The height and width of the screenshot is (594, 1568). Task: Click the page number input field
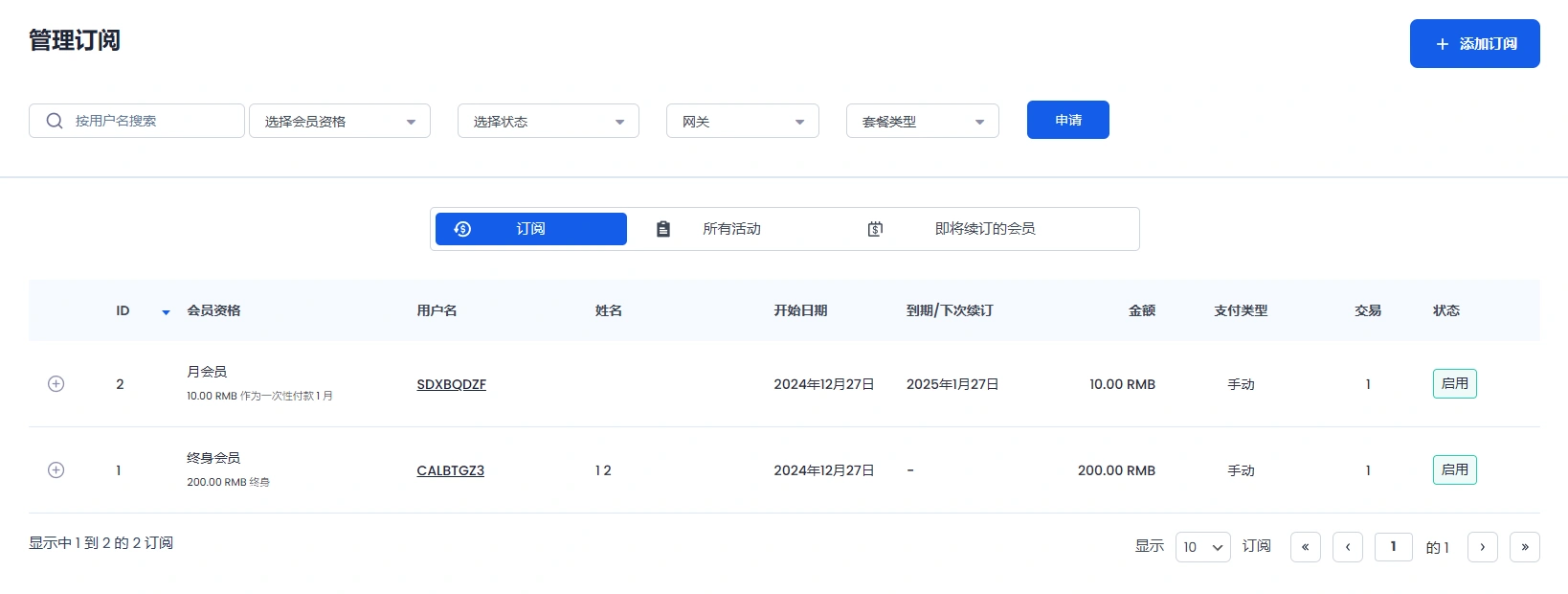pyautogui.click(x=1394, y=547)
